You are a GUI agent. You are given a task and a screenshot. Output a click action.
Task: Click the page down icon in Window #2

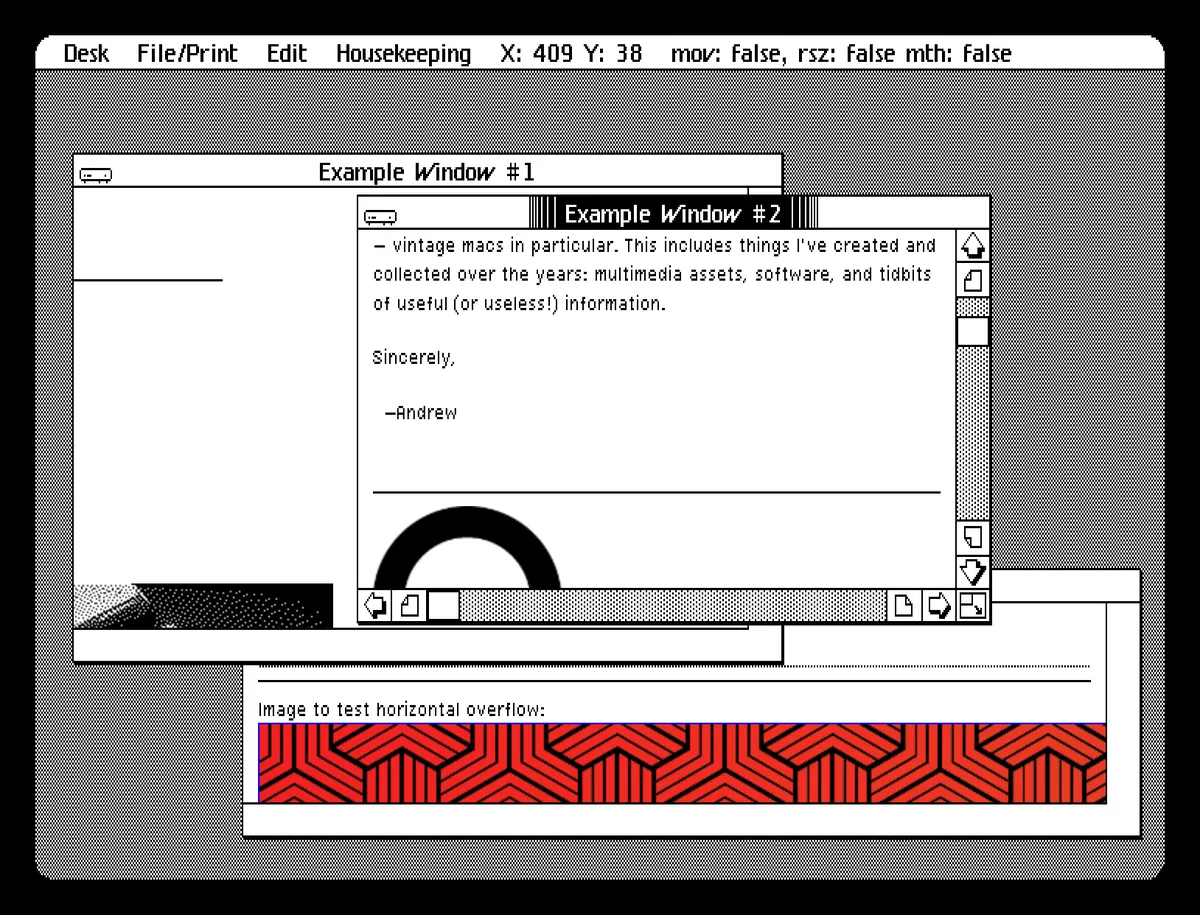point(972,537)
